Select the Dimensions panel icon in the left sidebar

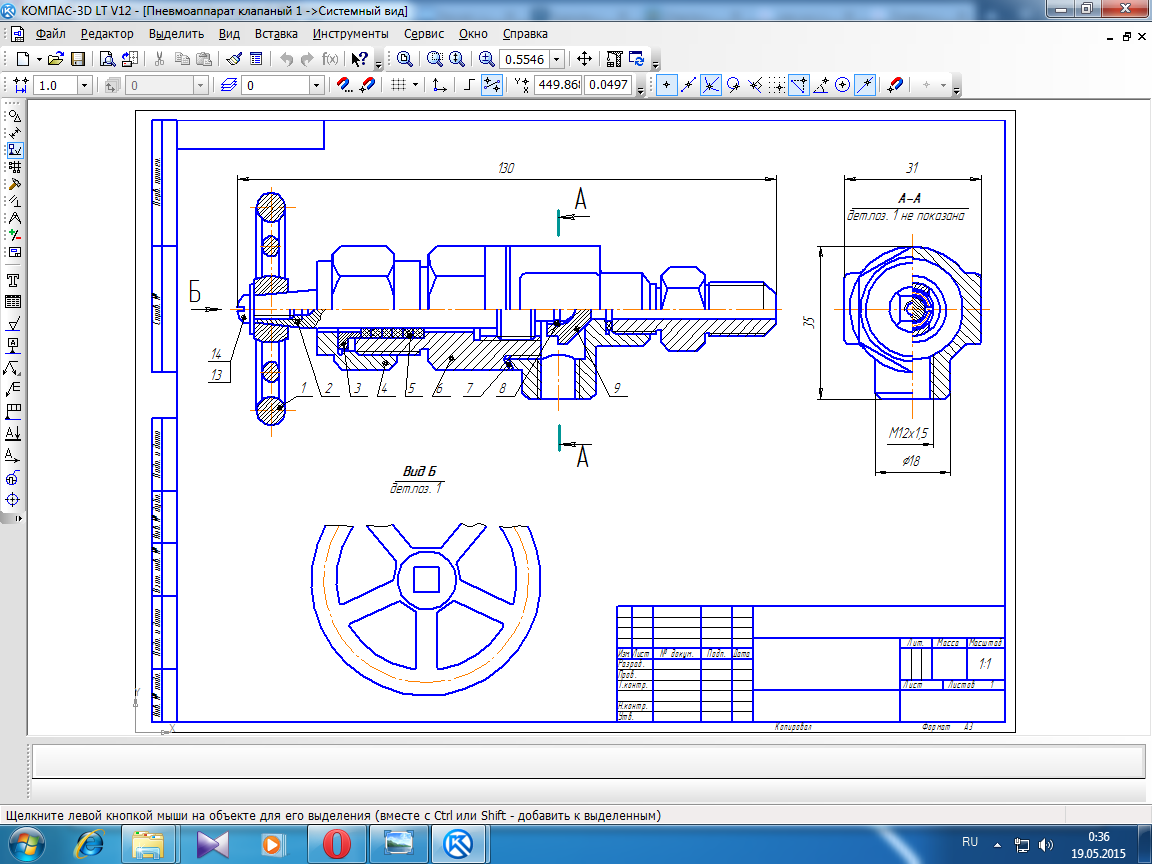click(14, 133)
